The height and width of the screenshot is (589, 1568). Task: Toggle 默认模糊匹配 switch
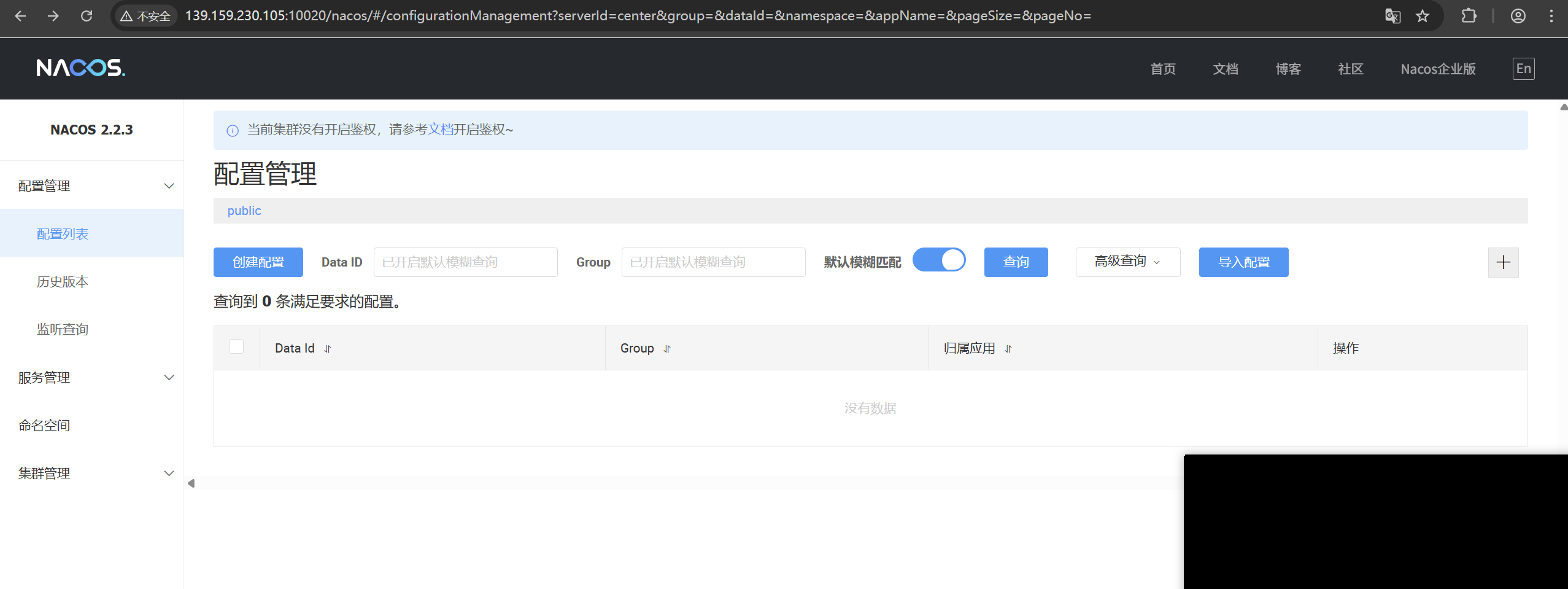coord(939,260)
